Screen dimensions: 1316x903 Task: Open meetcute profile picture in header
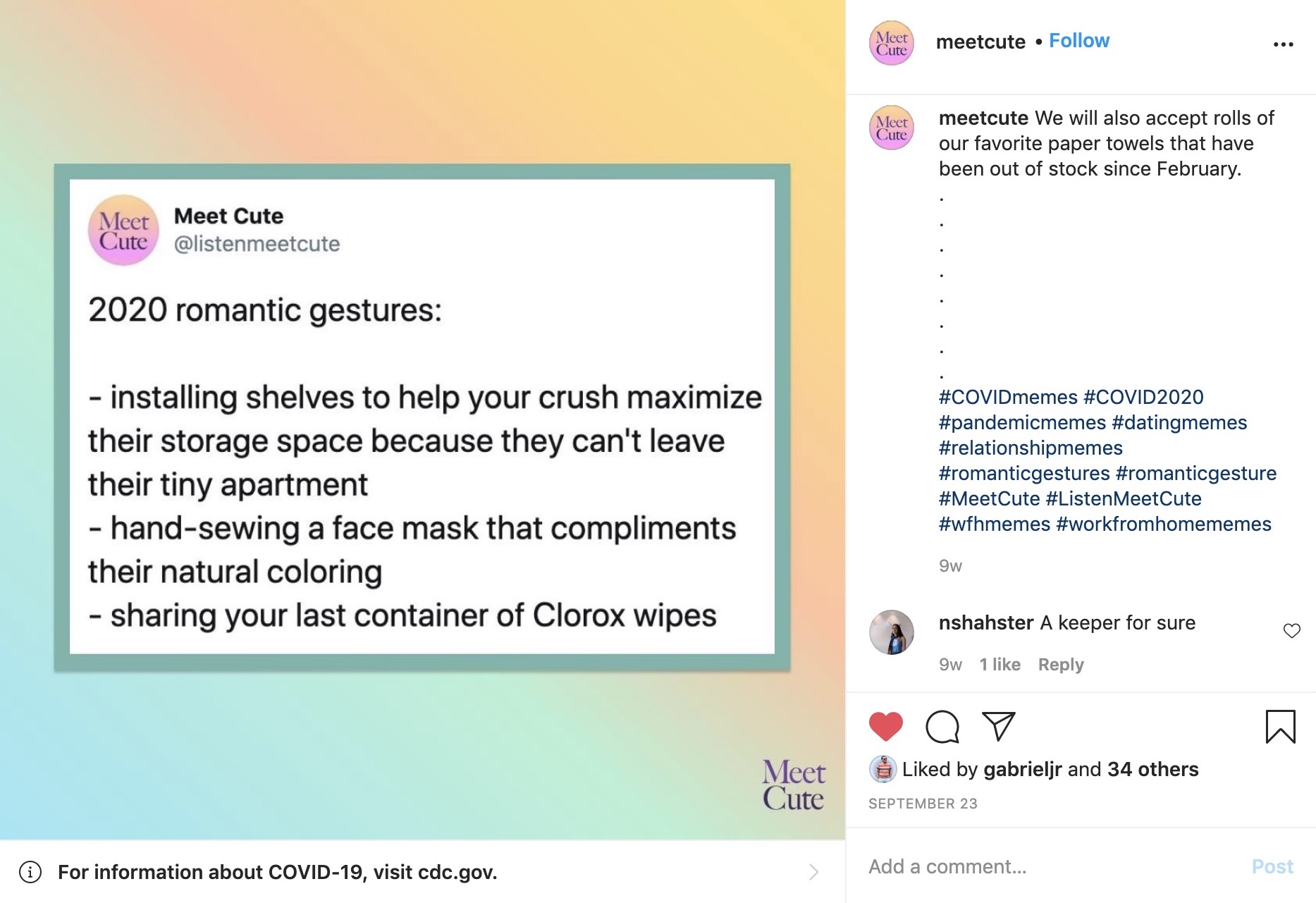click(x=892, y=43)
